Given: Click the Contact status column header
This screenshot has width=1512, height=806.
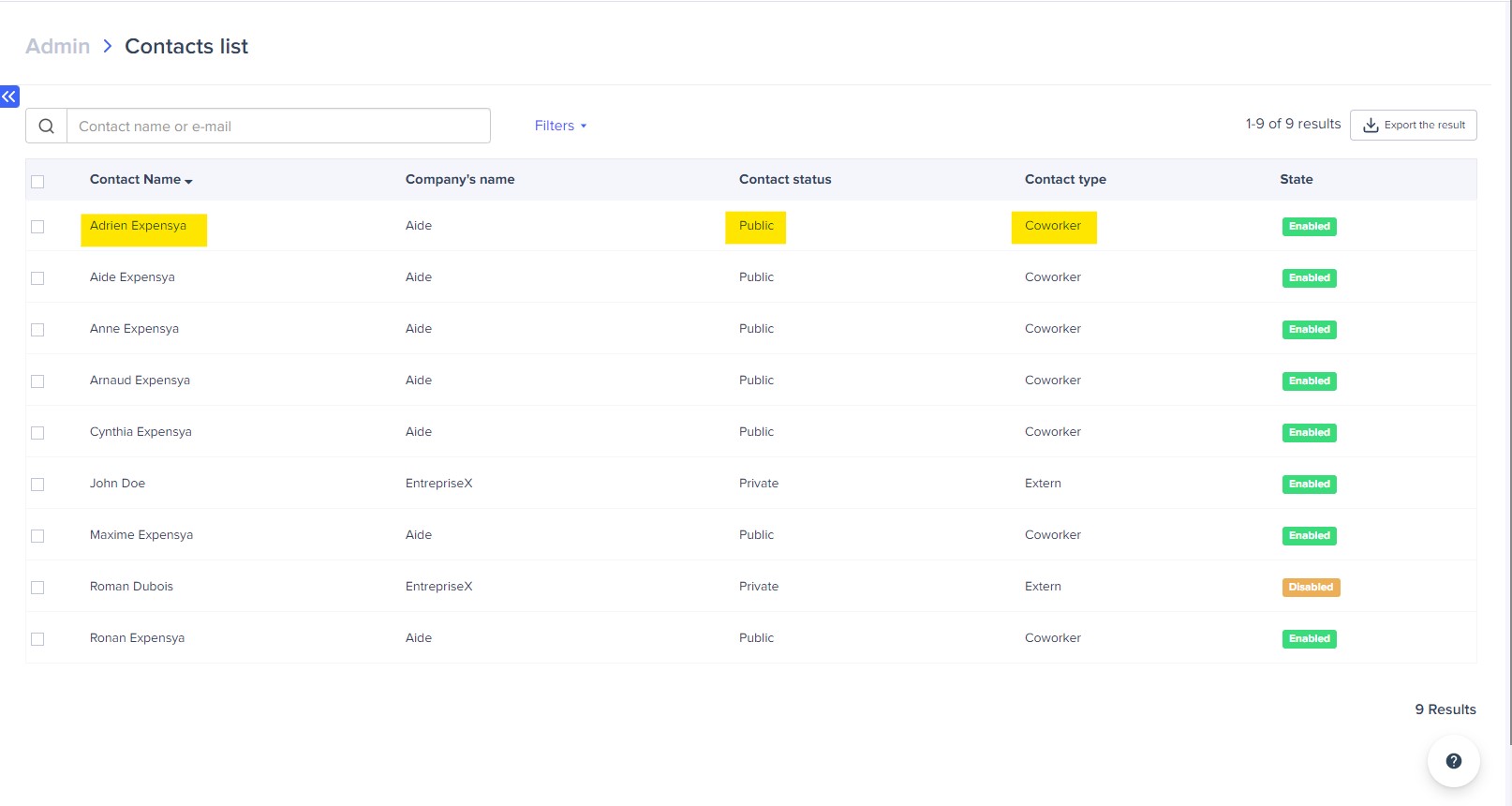Looking at the screenshot, I should point(784,180).
